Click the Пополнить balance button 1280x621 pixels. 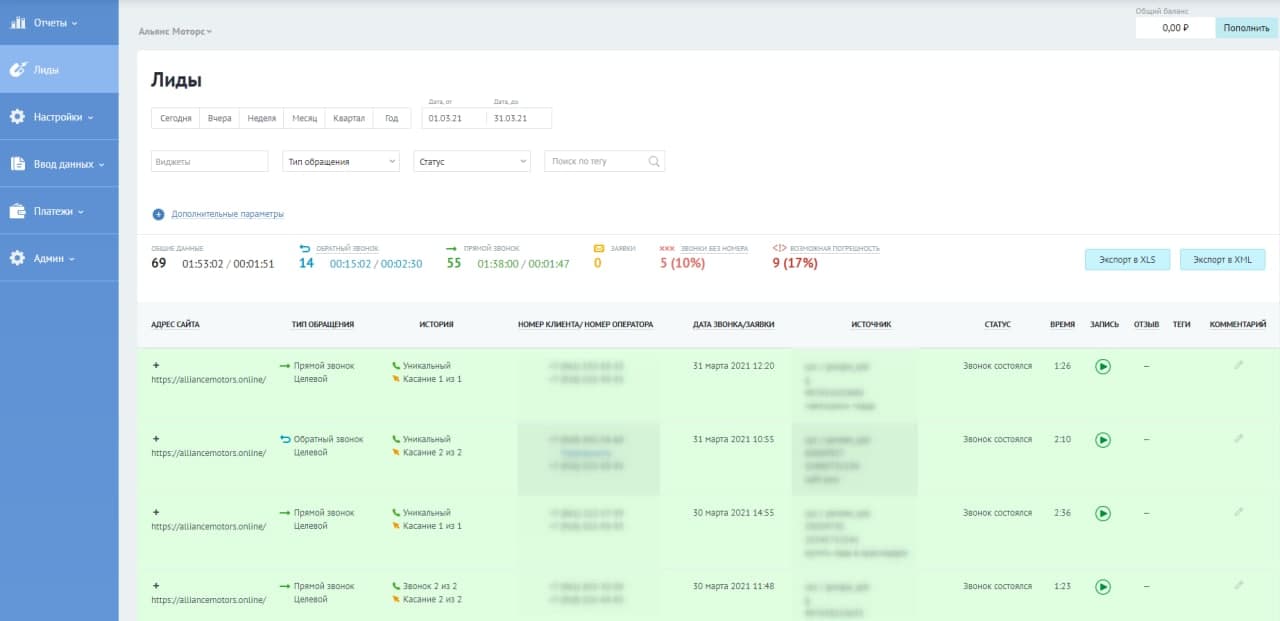click(x=1246, y=28)
